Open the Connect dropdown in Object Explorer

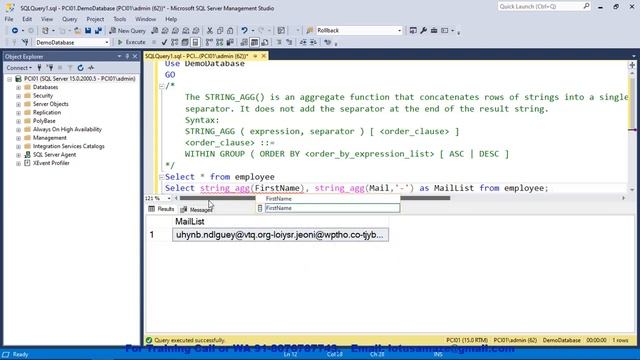(19, 68)
